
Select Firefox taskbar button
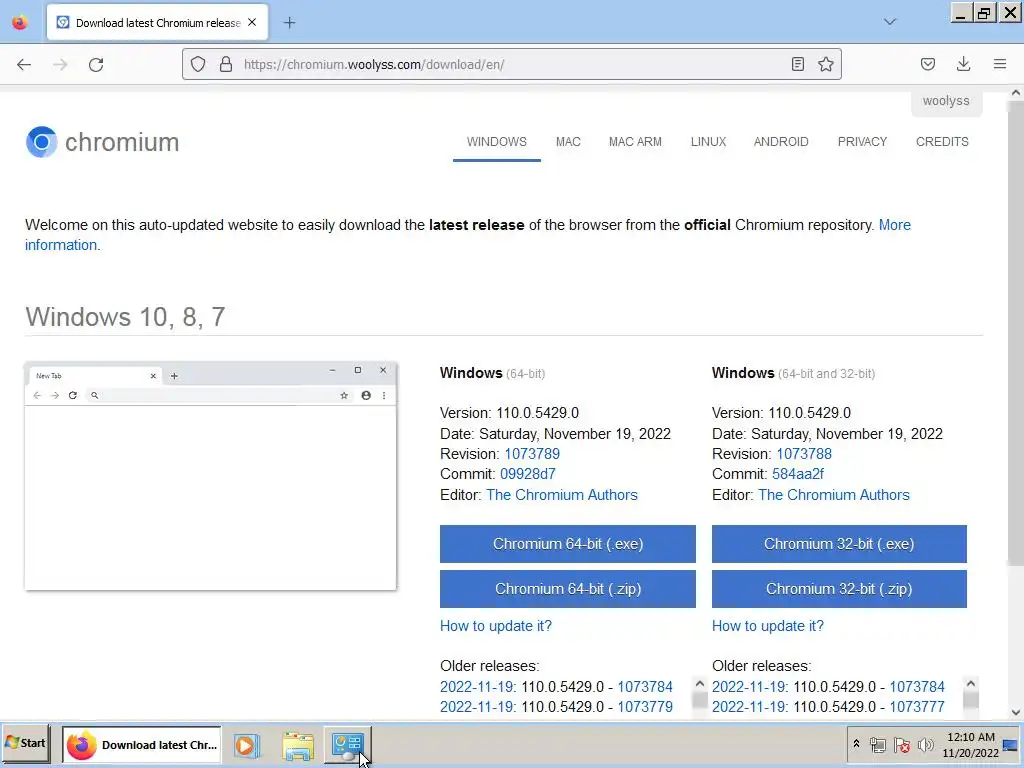coord(142,744)
